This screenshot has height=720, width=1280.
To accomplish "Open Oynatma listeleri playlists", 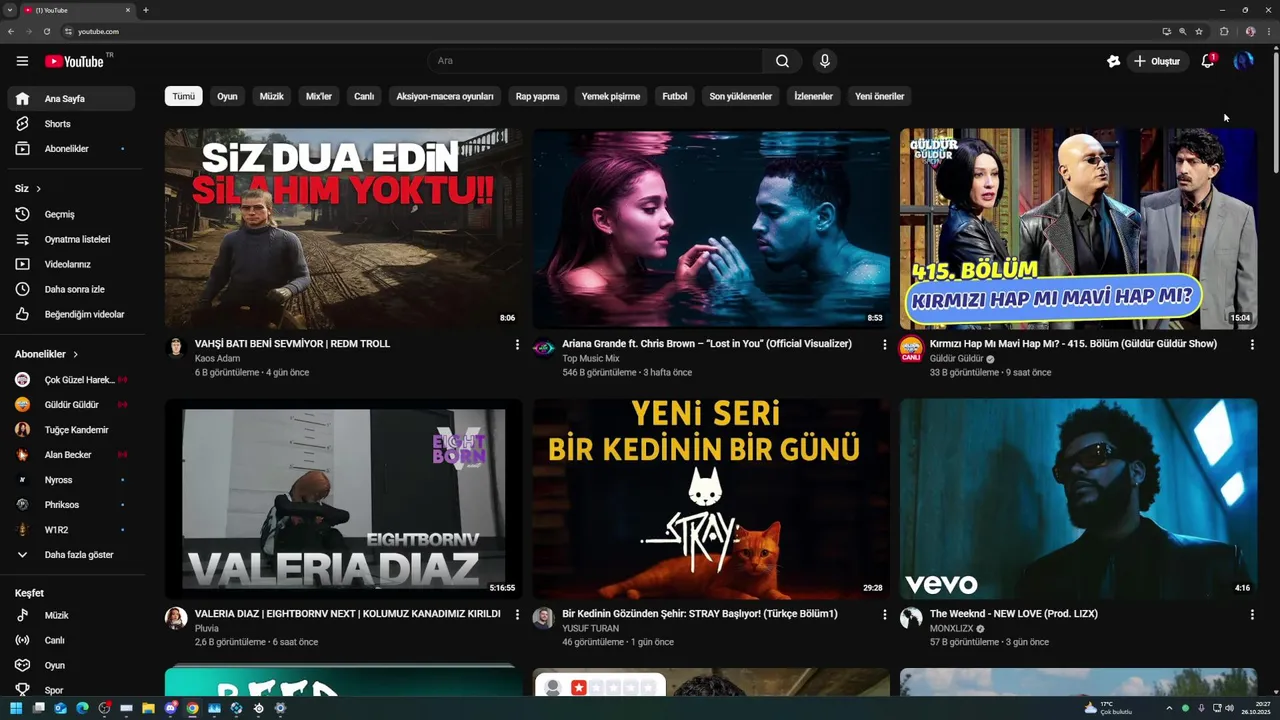I will (70, 239).
